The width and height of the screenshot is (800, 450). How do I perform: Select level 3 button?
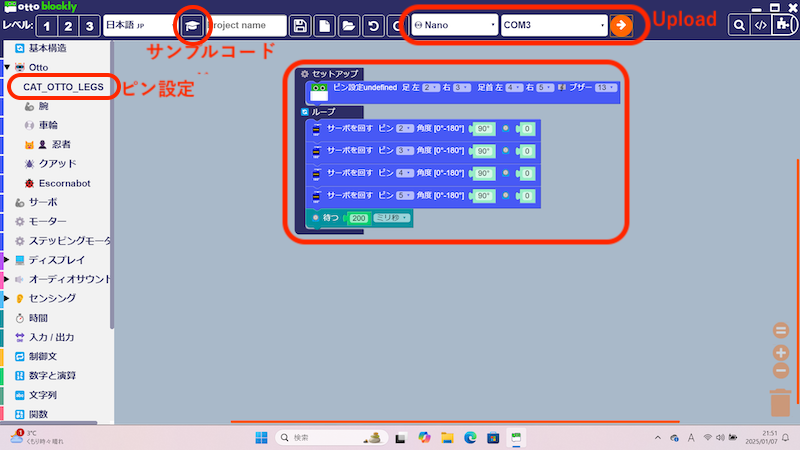pyautogui.click(x=90, y=25)
